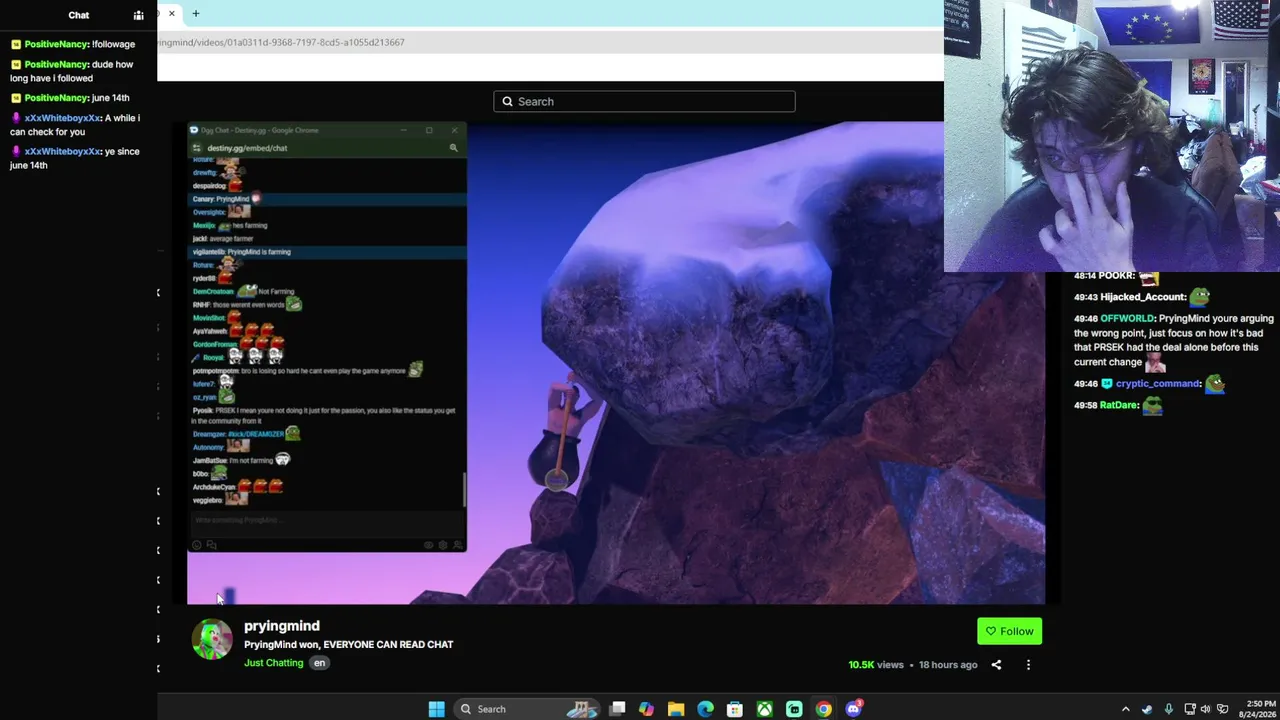Click the video title text
This screenshot has height=720, width=1280.
[348, 645]
